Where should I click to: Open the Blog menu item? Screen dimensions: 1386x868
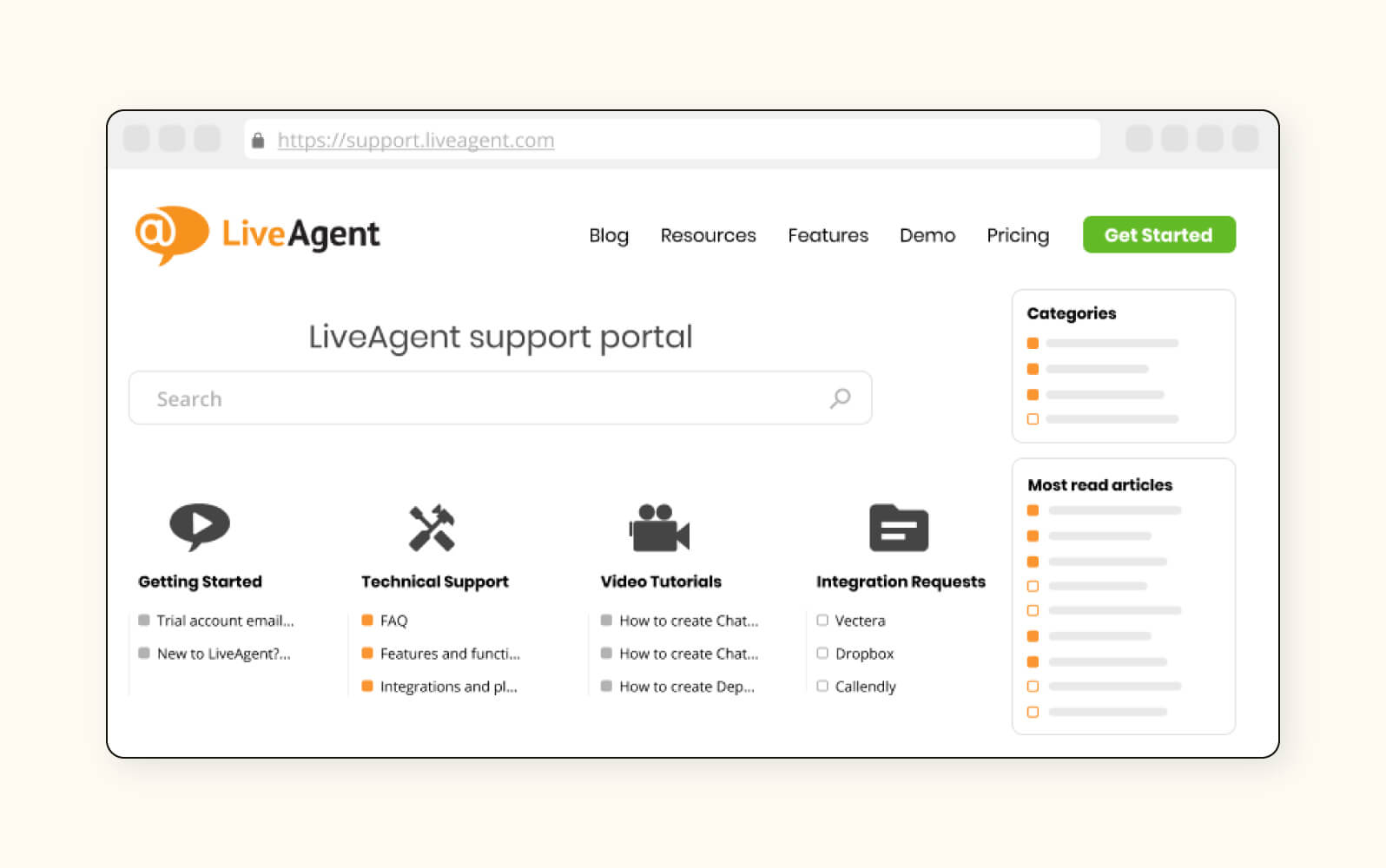[609, 235]
